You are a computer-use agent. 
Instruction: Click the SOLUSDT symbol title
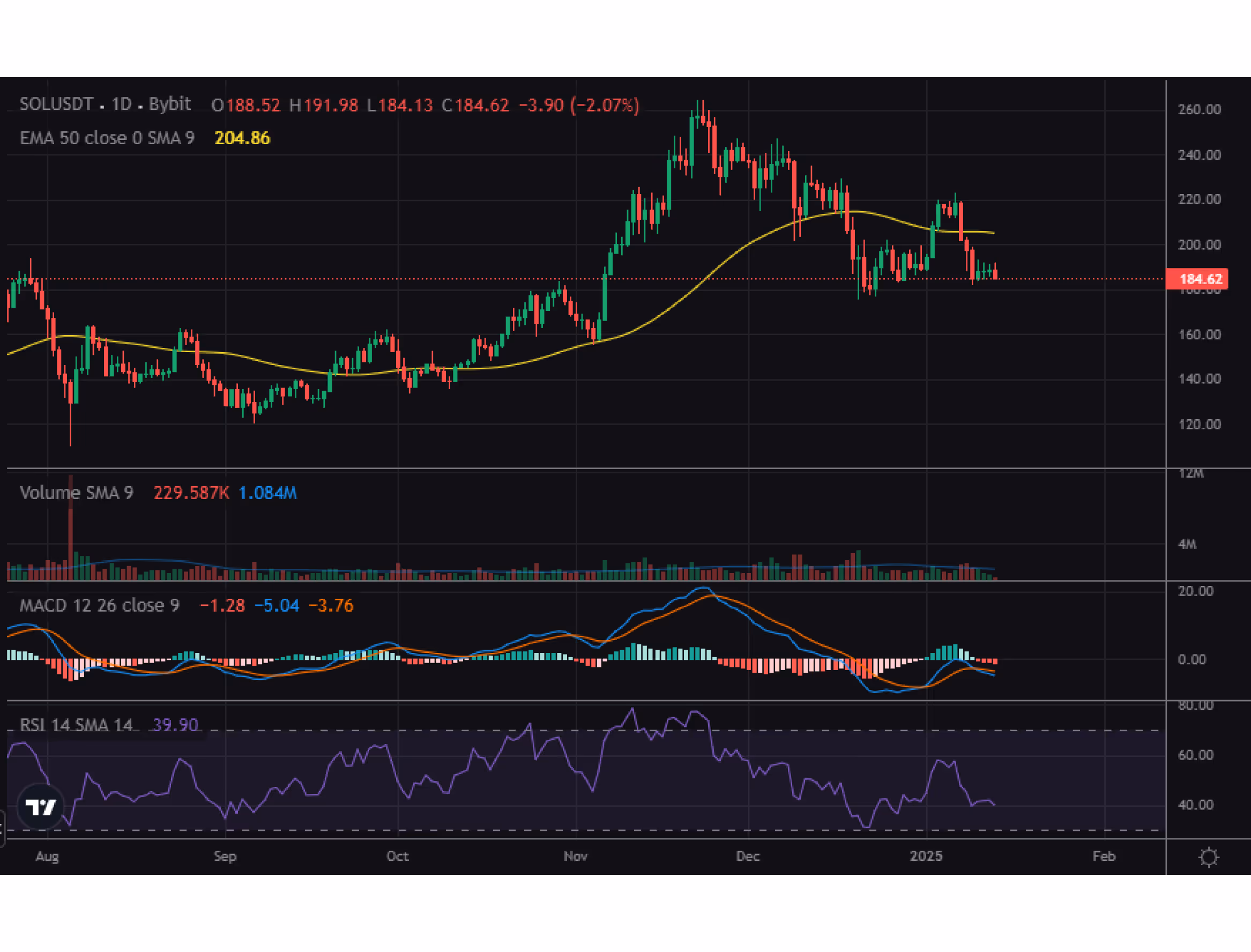point(56,105)
